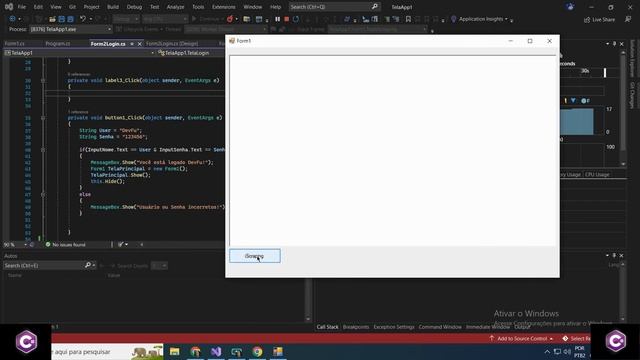The image size is (640, 360).
Task: Close the Form2Login.cs tab with X
Action: coord(140,44)
